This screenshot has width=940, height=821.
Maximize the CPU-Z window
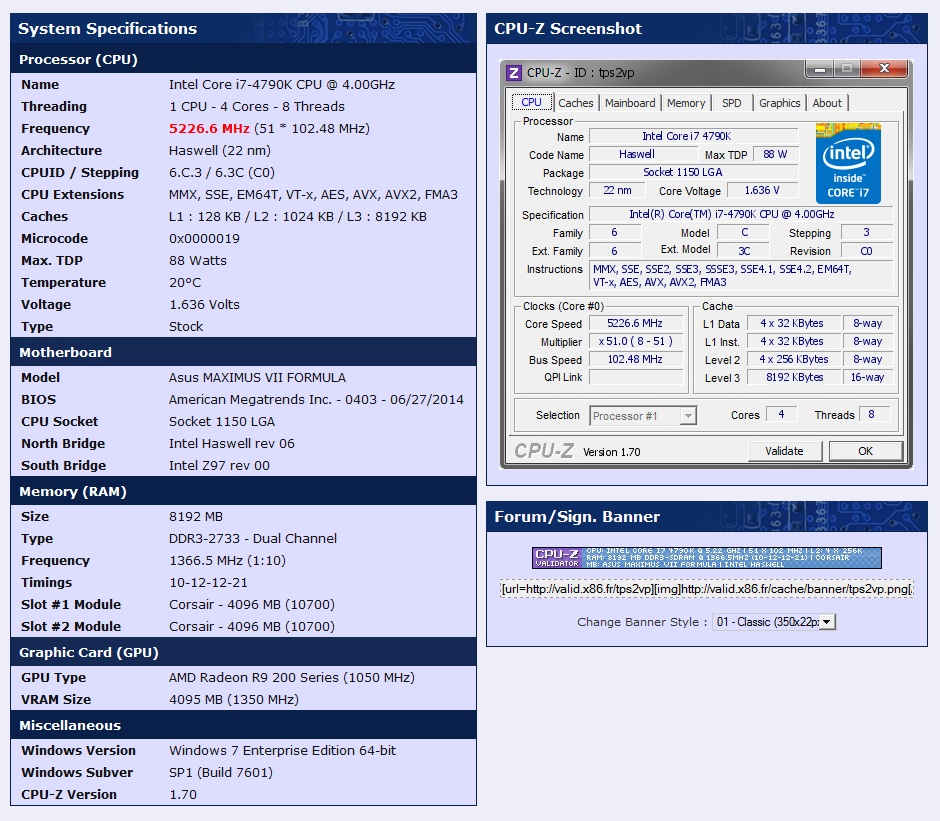[846, 69]
